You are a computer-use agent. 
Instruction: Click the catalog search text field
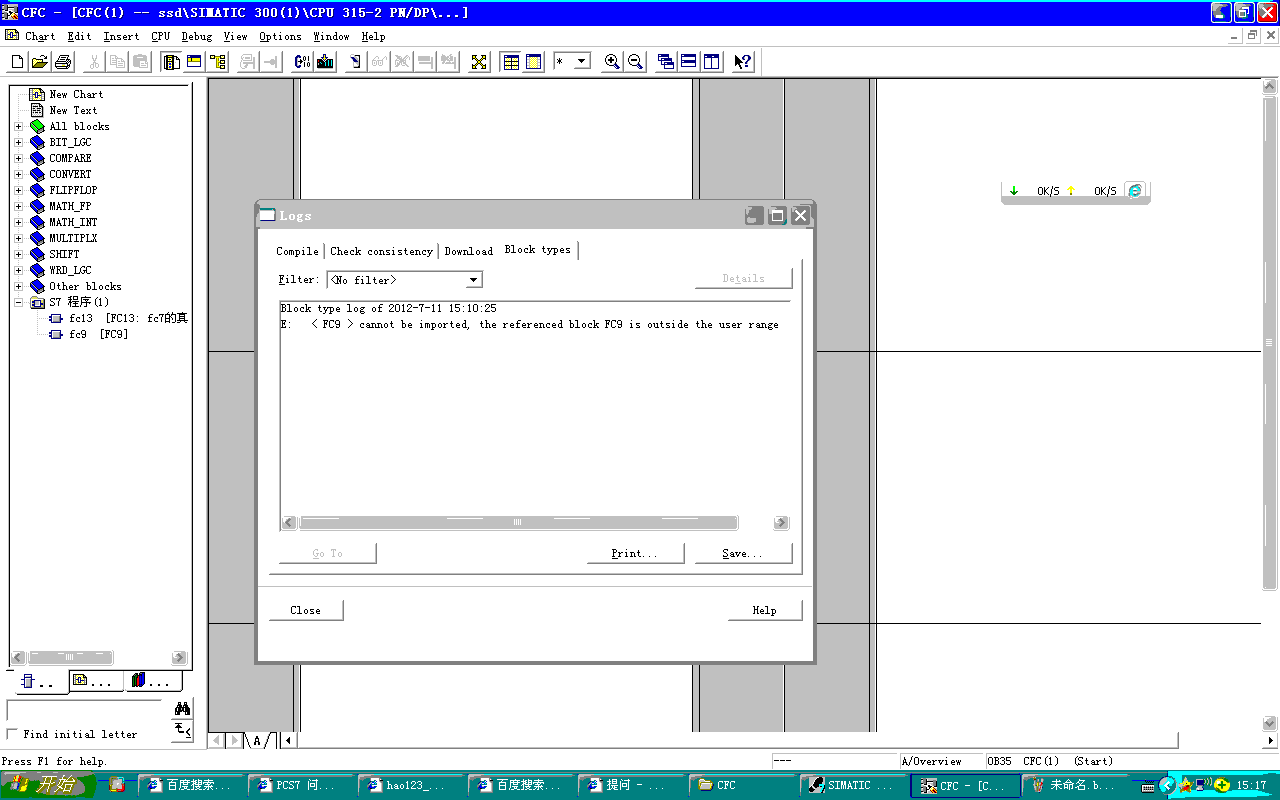(84, 709)
